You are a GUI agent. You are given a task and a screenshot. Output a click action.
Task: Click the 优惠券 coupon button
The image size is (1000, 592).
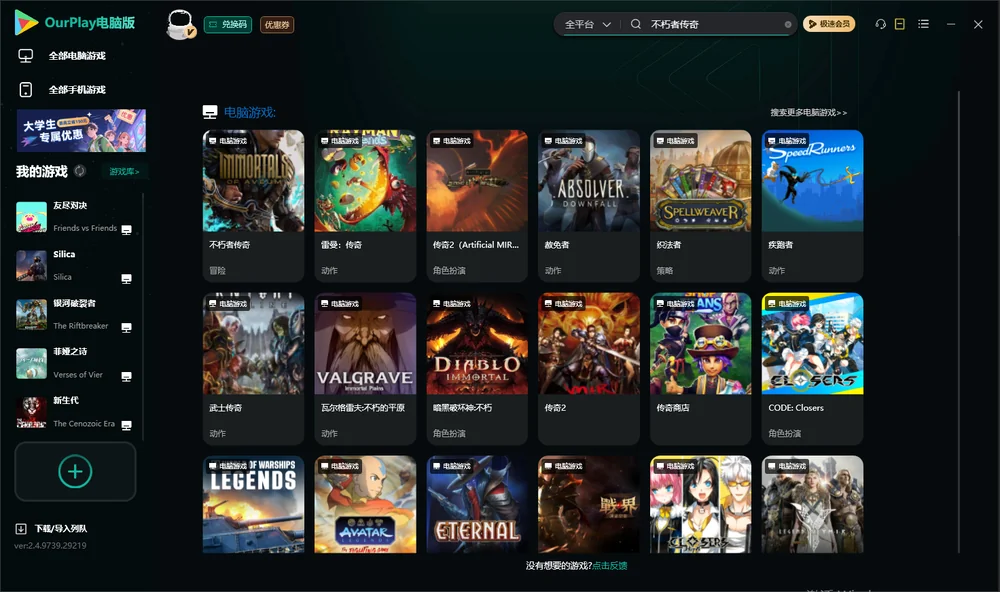(x=277, y=25)
